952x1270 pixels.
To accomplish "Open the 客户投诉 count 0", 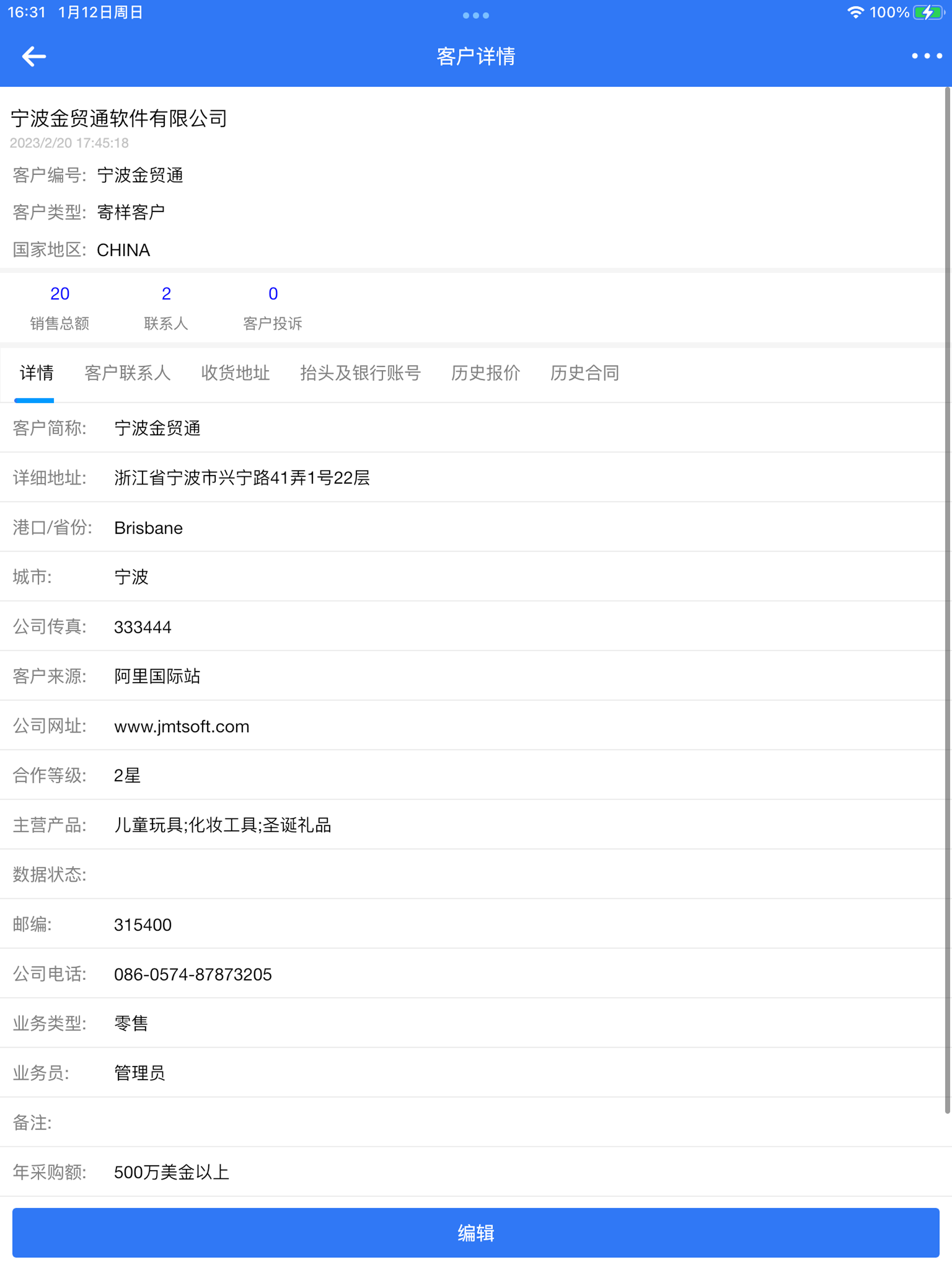I will click(x=273, y=294).
